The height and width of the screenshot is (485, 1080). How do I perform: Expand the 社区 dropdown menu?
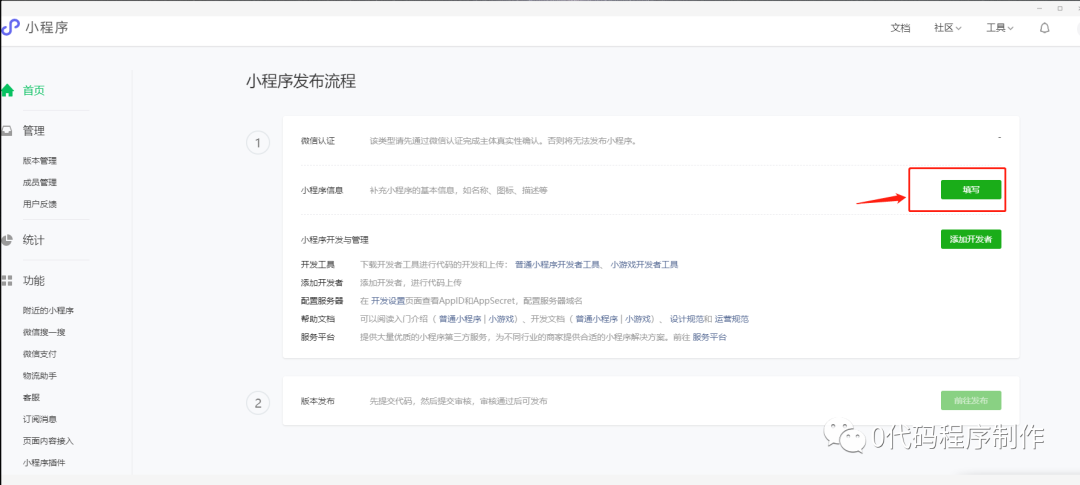947,28
